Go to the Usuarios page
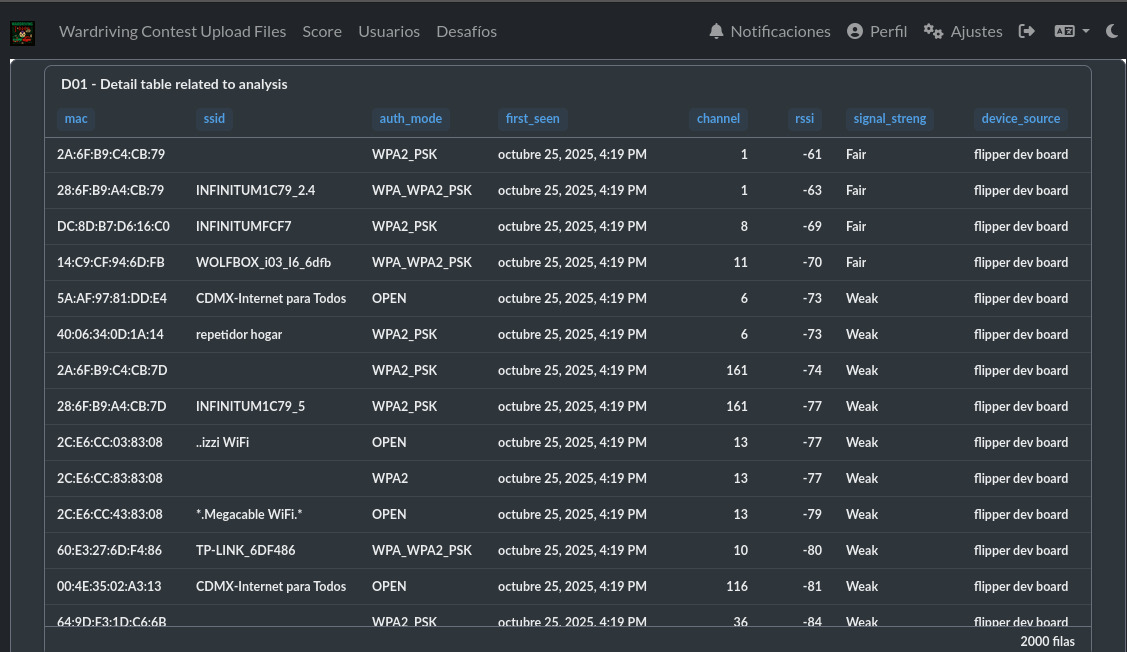This screenshot has width=1127, height=652. click(x=389, y=31)
